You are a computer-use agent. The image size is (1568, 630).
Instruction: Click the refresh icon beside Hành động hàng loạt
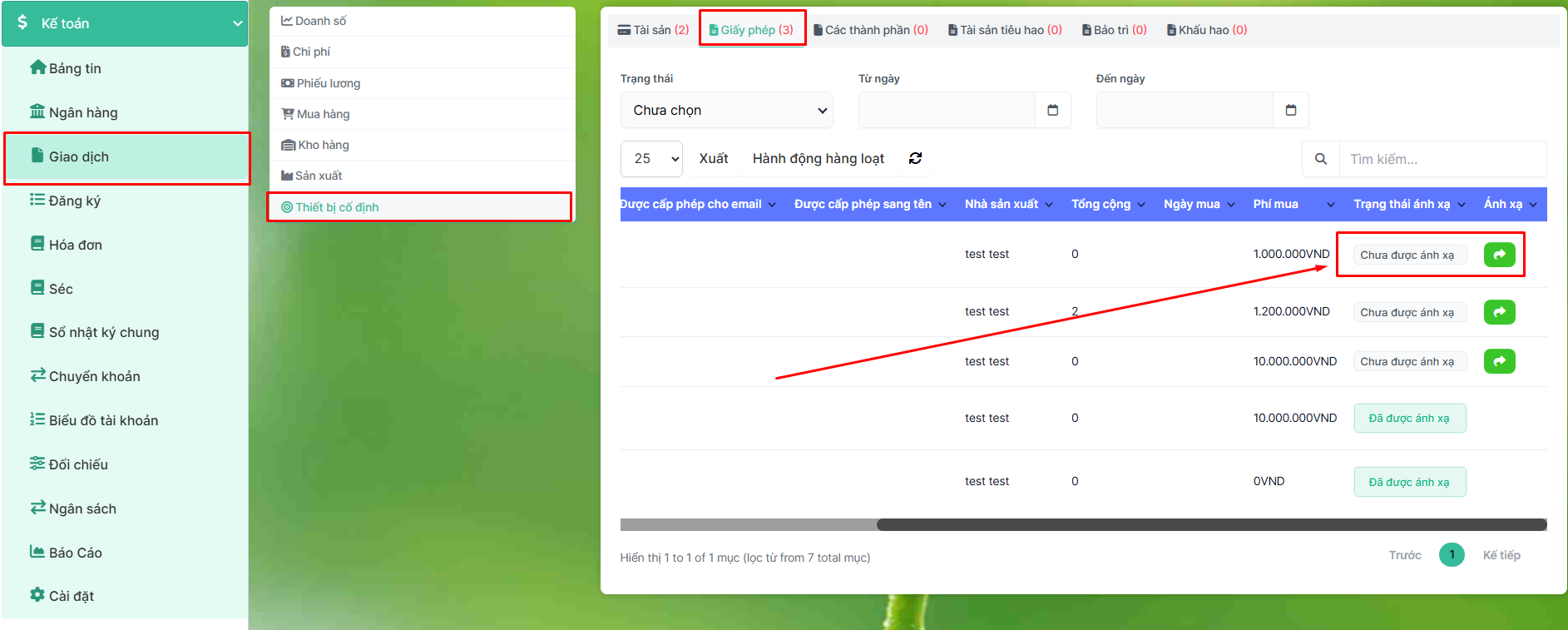pos(915,158)
